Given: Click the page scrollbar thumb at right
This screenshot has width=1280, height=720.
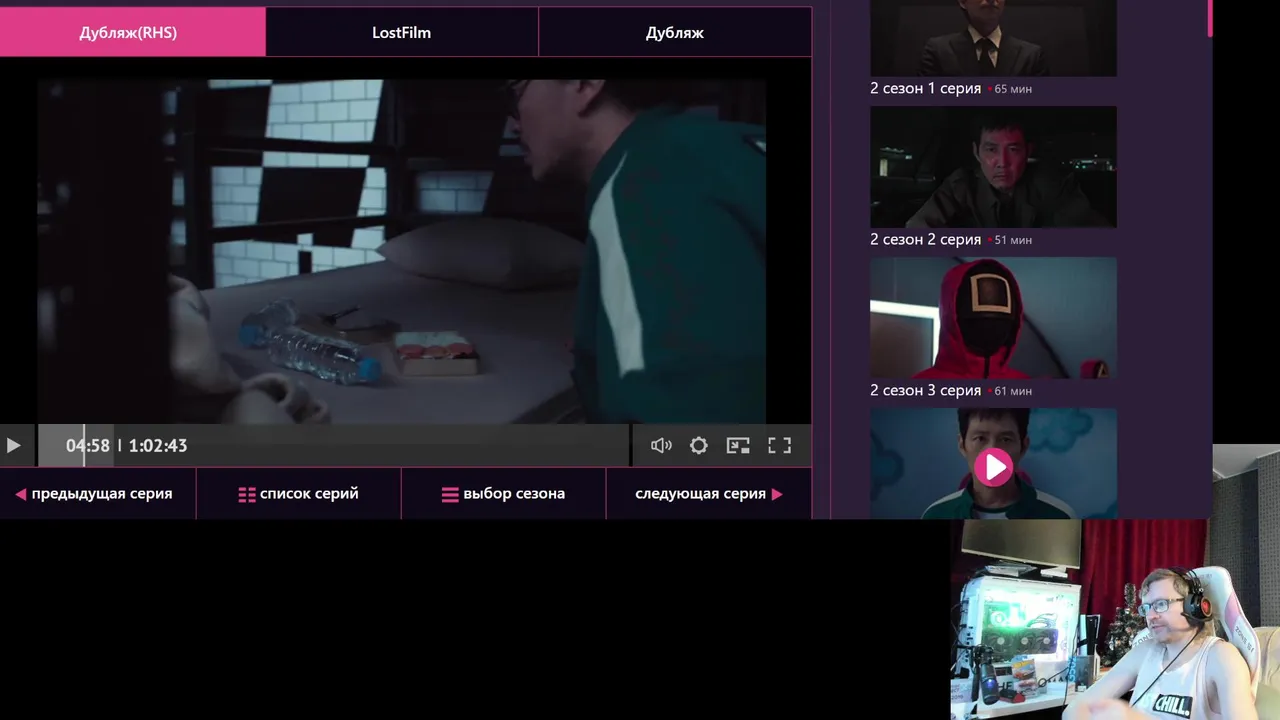Looking at the screenshot, I should tap(1210, 18).
